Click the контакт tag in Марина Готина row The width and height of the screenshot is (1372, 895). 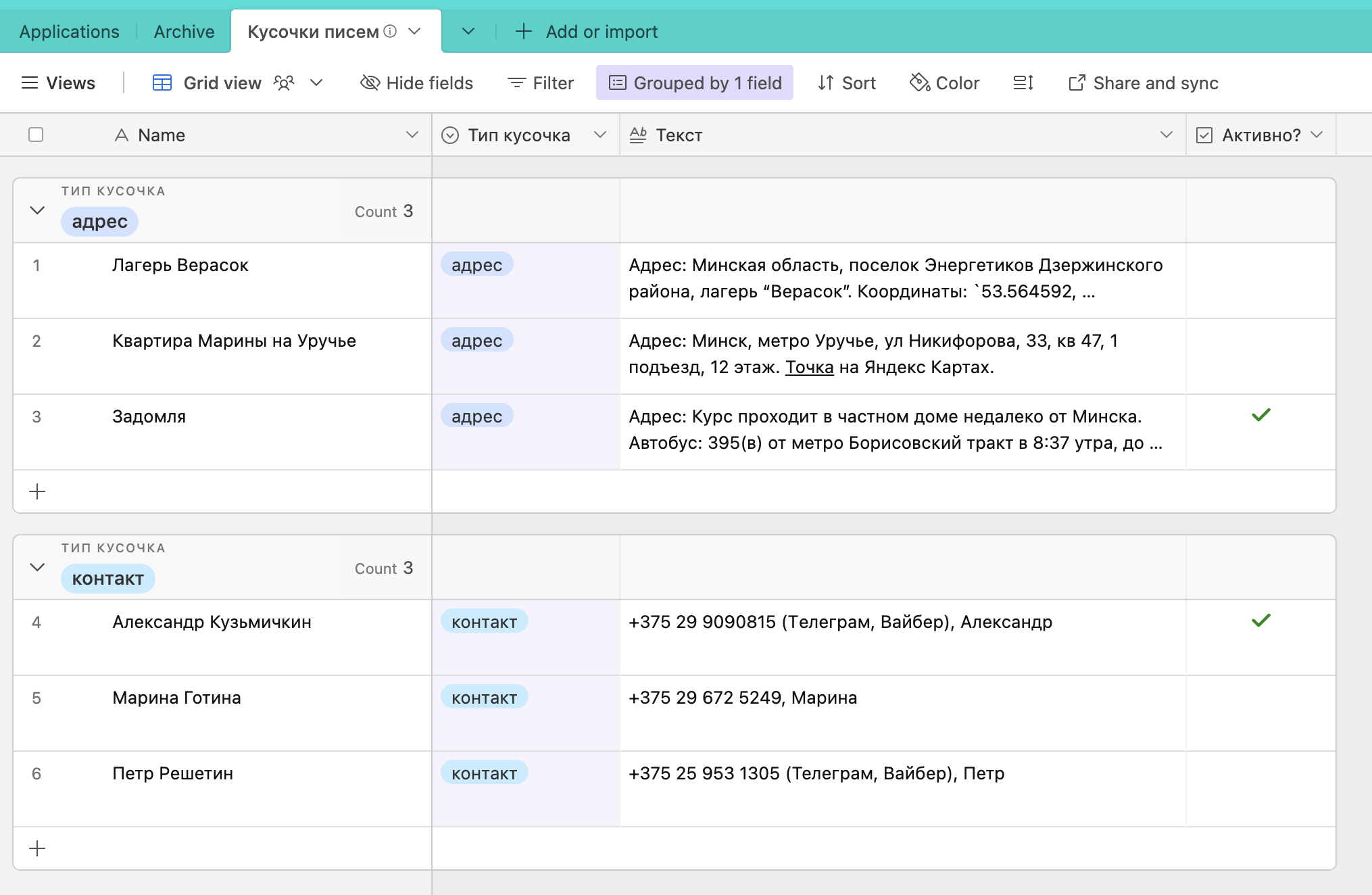(484, 698)
